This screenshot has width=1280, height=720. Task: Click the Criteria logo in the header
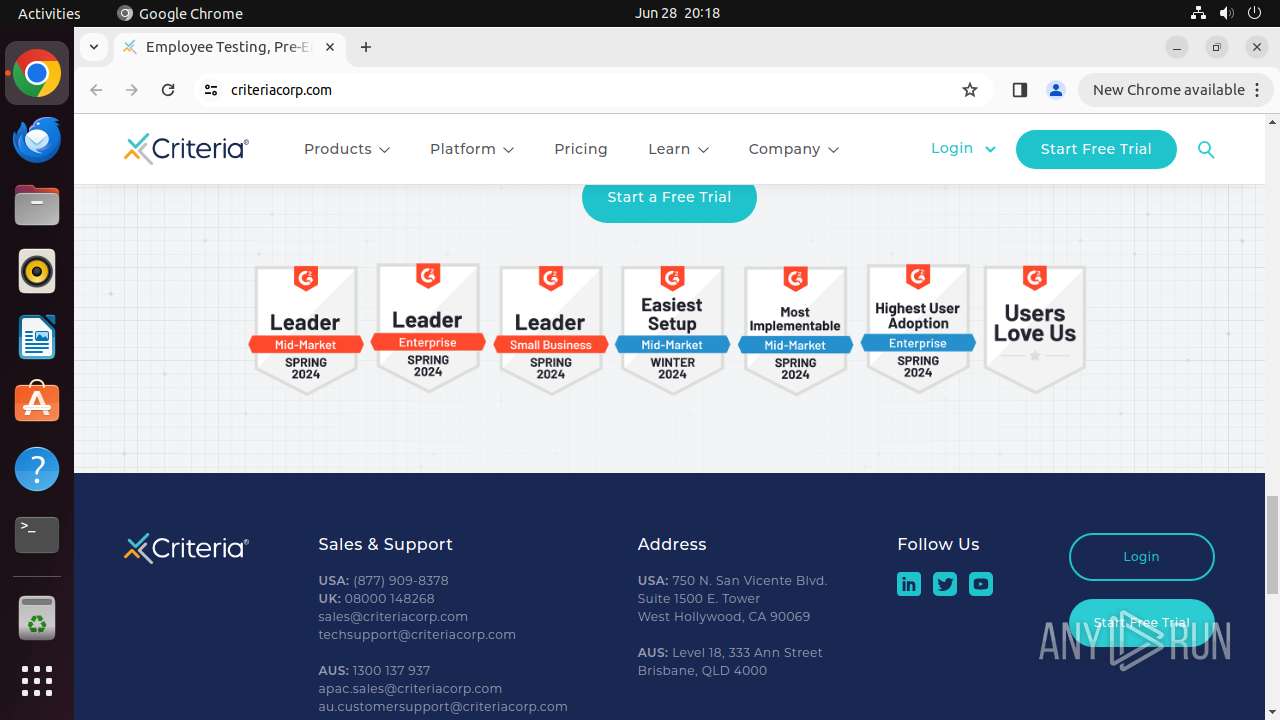click(186, 149)
